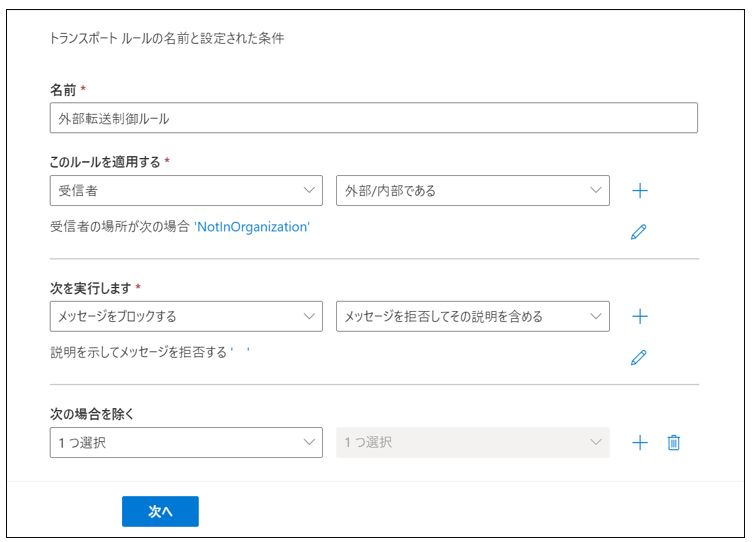Click the 名前 field label
The width and height of the screenshot is (752, 542).
pyautogui.click(x=63, y=90)
